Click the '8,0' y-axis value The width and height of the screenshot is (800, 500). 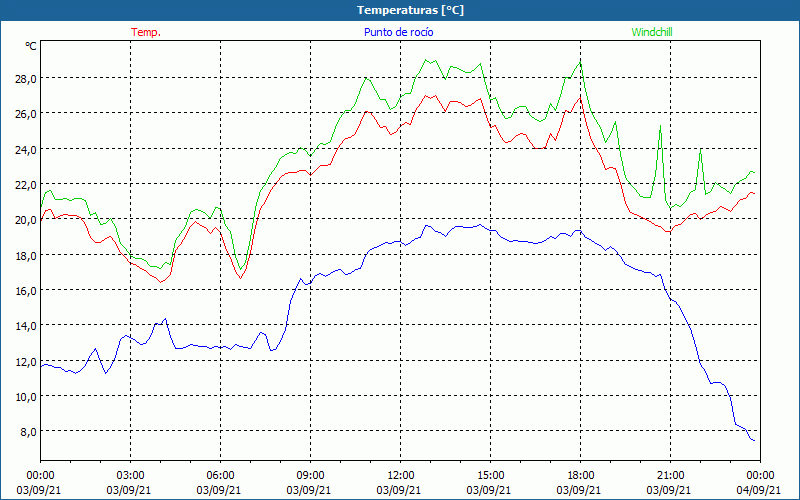(x=28, y=432)
